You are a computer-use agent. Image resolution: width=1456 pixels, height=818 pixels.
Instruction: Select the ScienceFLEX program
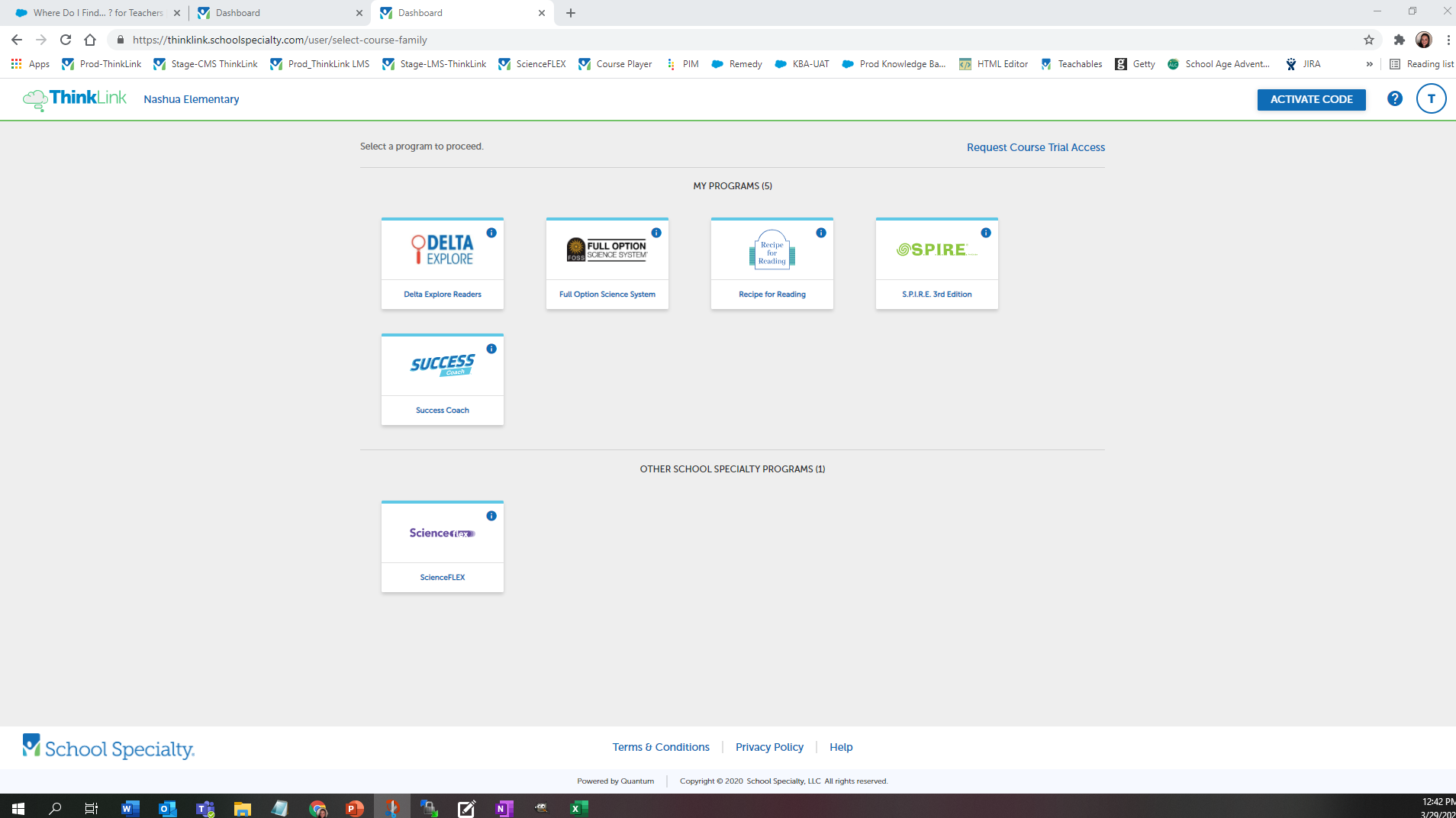click(x=443, y=546)
